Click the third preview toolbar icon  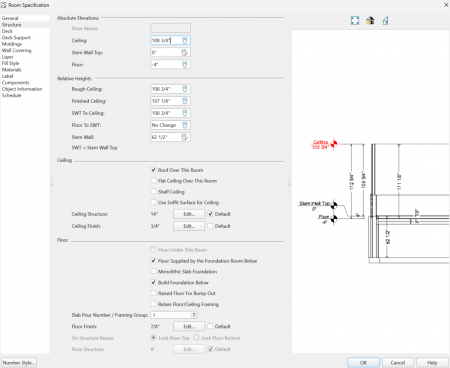point(385,21)
